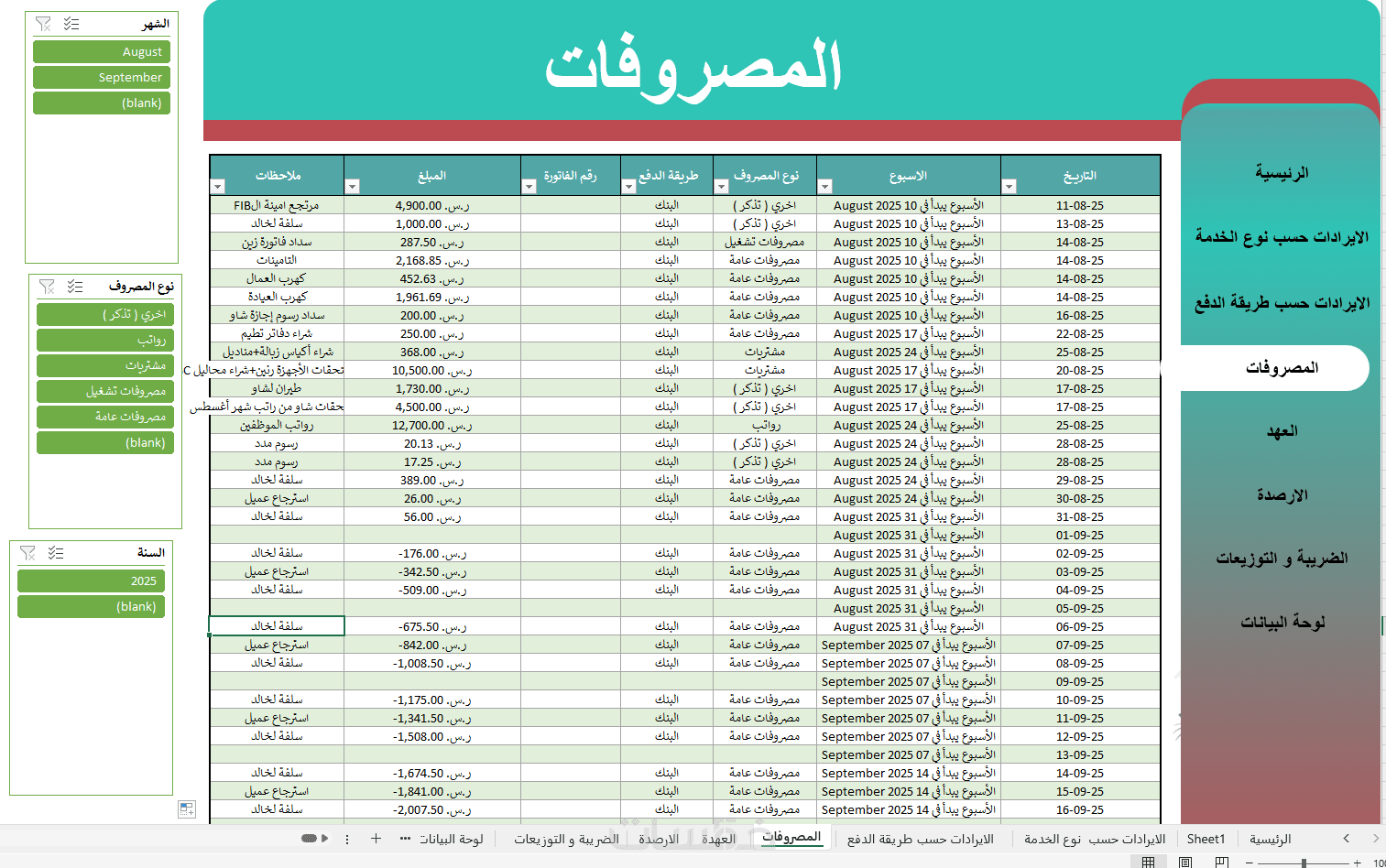Open the الارصدة sheet tab
Image resolution: width=1386 pixels, height=868 pixels.
(x=659, y=839)
